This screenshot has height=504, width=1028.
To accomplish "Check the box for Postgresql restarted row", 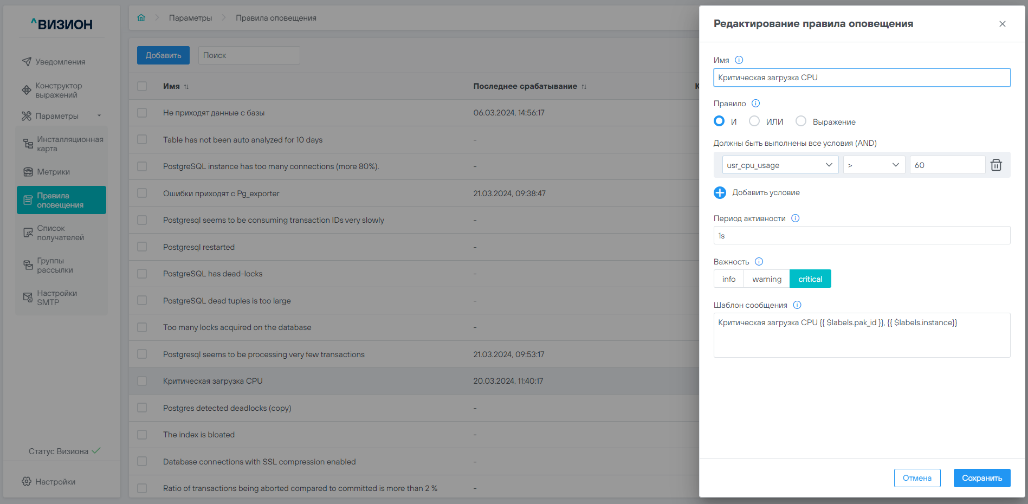I will [x=142, y=246].
